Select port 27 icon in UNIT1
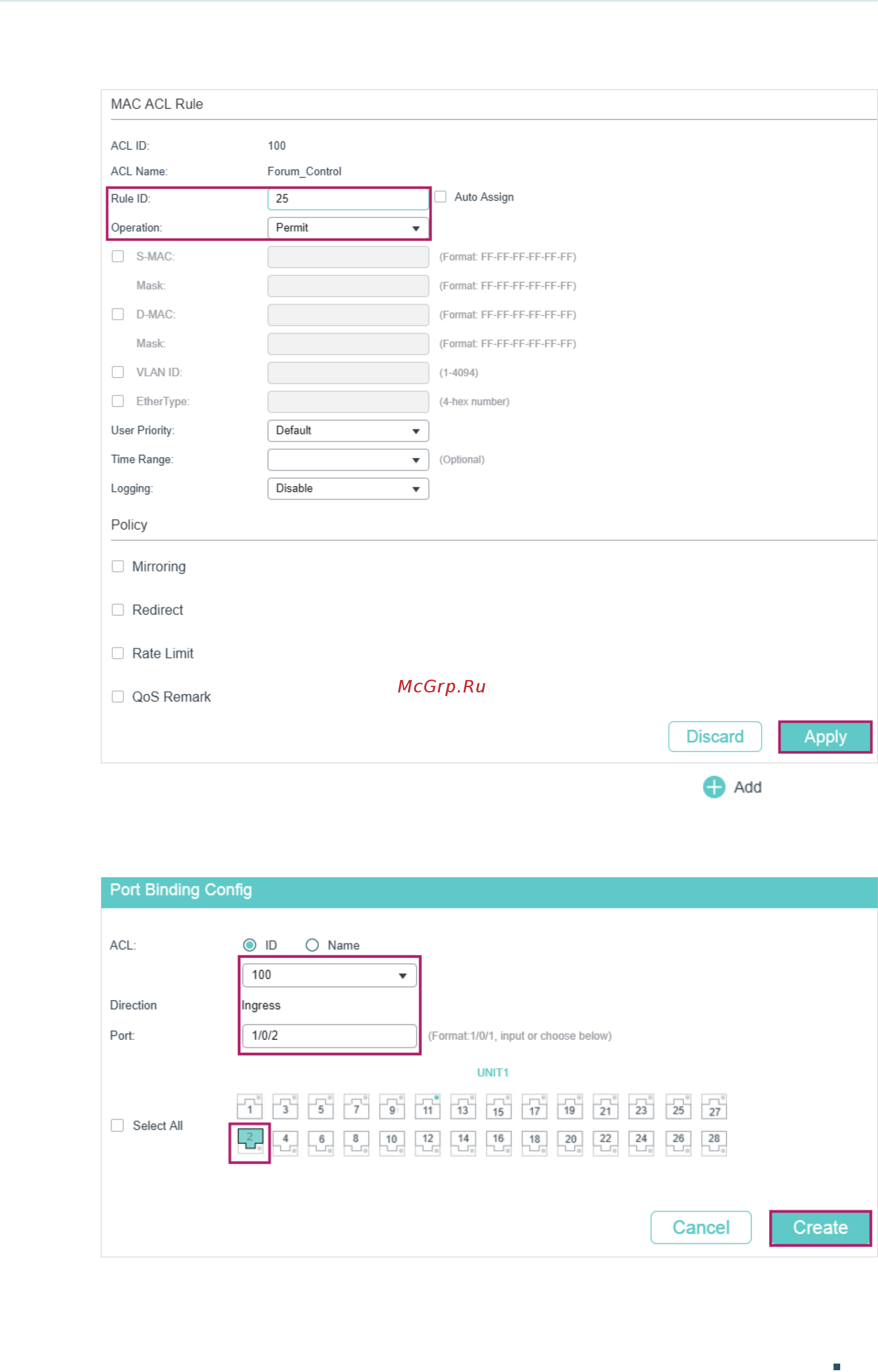This screenshot has width=878, height=1372. coord(714,1107)
